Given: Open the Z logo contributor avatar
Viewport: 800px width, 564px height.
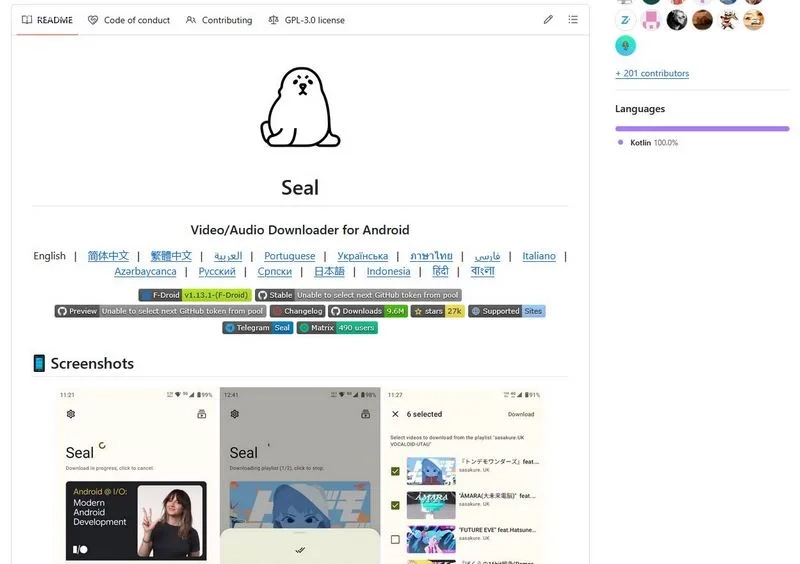Looking at the screenshot, I should (x=626, y=20).
